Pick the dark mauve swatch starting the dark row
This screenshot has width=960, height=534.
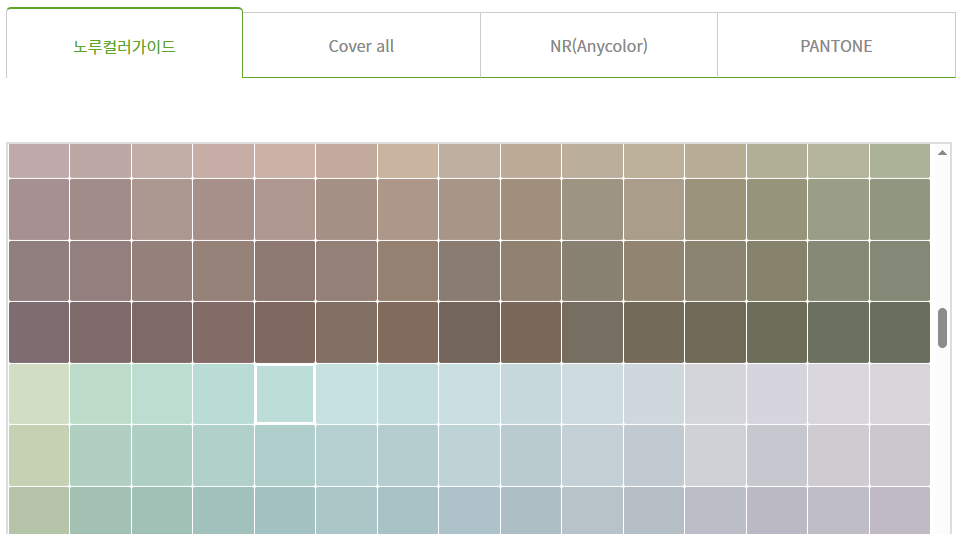click(39, 333)
